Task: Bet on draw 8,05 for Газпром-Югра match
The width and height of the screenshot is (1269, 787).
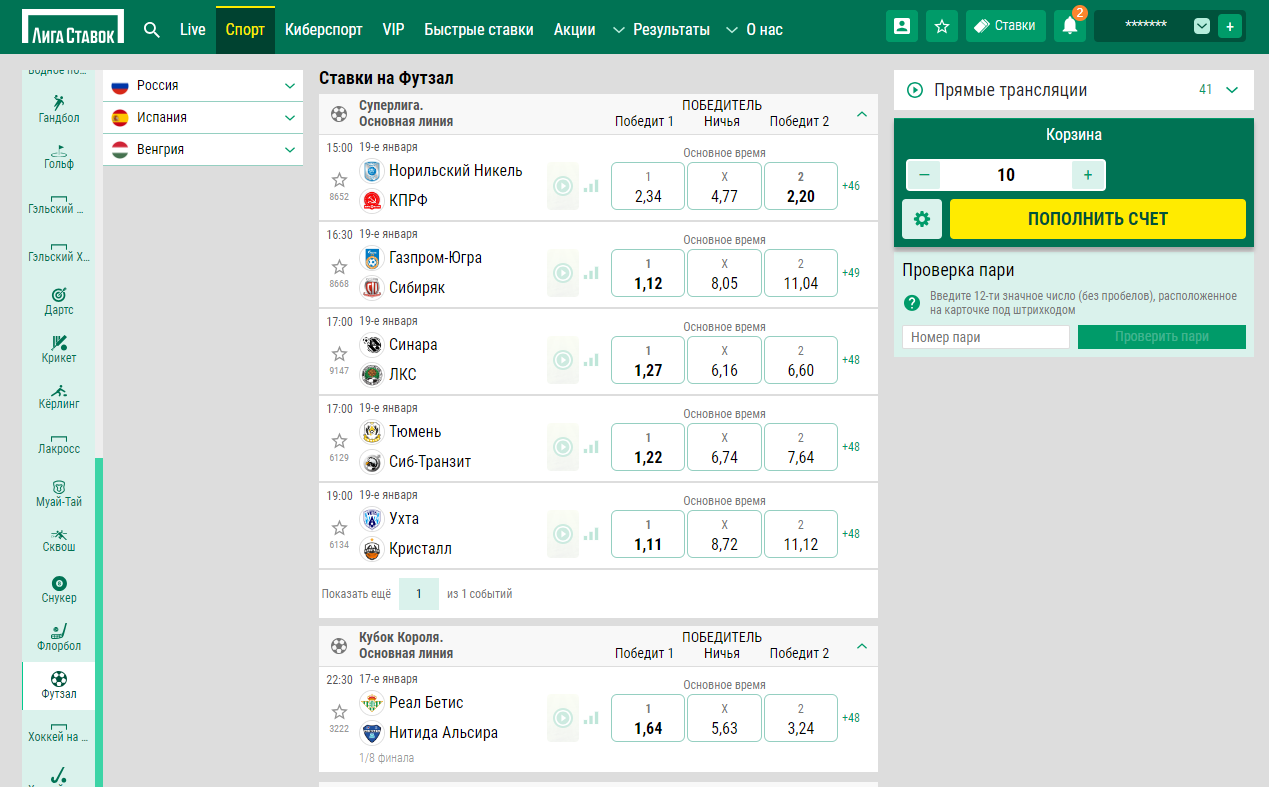Action: [x=724, y=273]
